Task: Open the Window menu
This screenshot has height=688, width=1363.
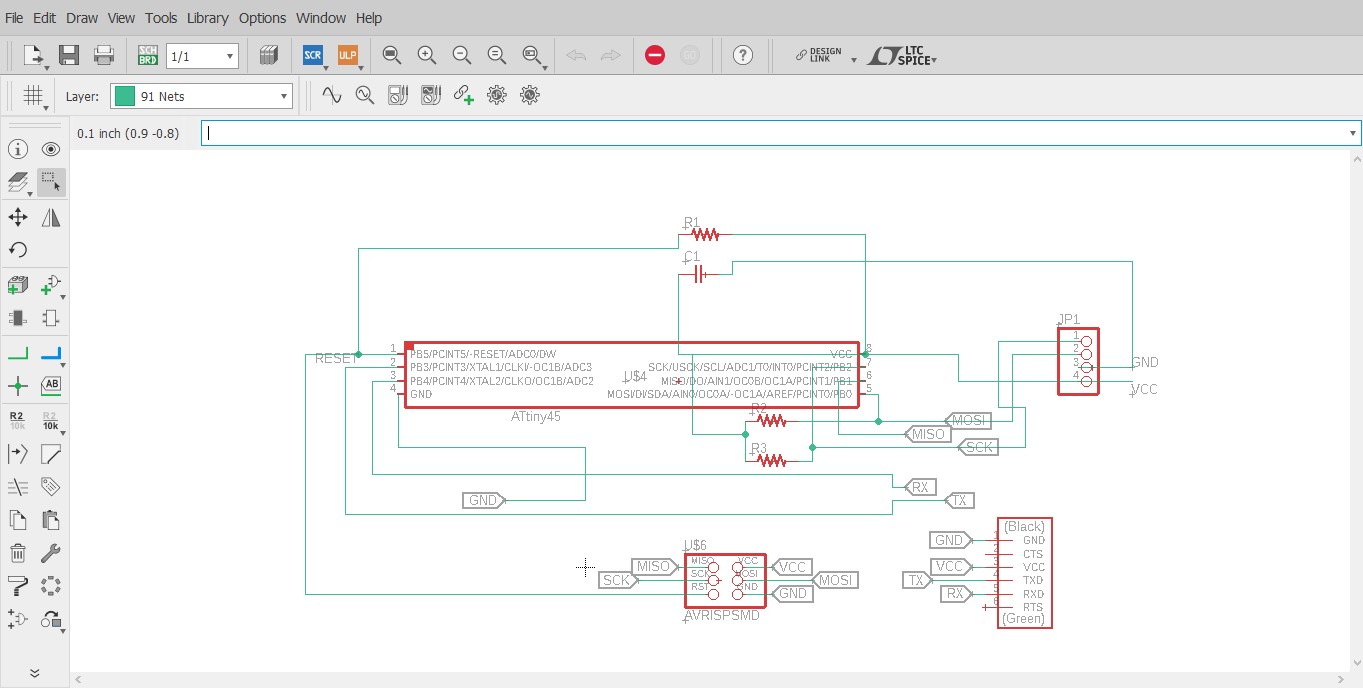Action: (x=321, y=18)
